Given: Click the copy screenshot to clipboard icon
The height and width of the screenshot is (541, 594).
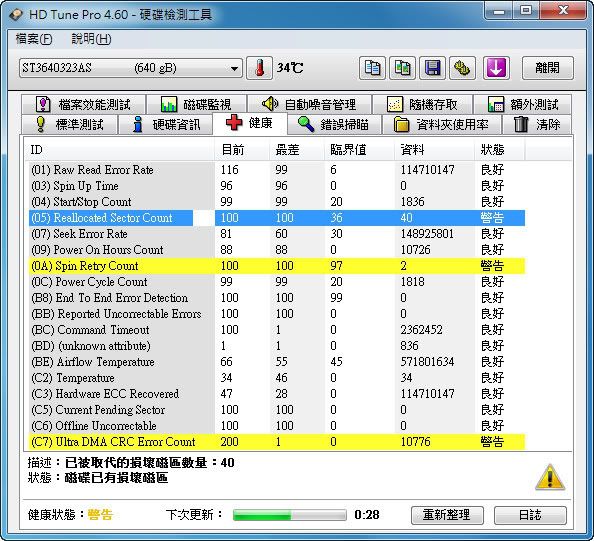Looking at the screenshot, I should (x=402, y=68).
